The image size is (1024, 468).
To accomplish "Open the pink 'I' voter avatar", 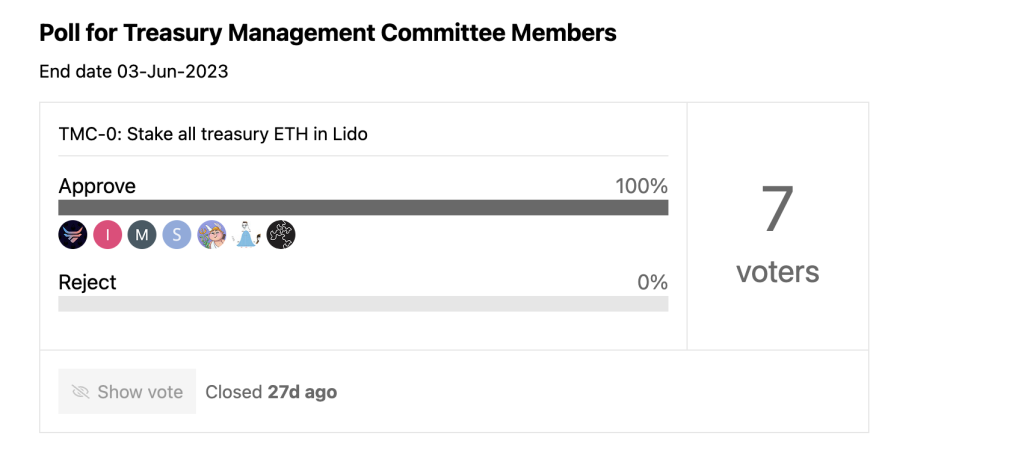I will (107, 234).
